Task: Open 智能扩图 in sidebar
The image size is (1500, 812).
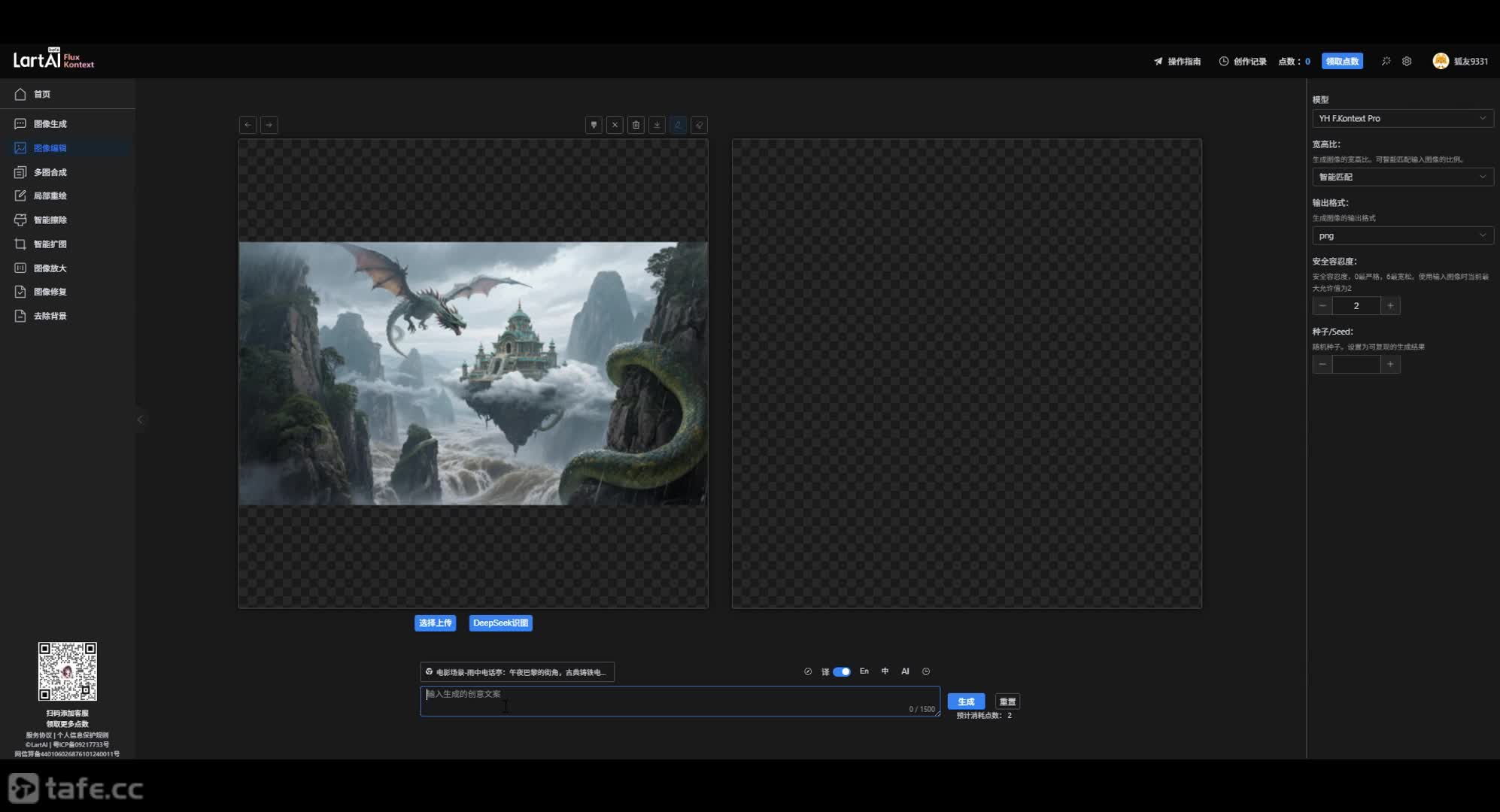Action: (68, 244)
